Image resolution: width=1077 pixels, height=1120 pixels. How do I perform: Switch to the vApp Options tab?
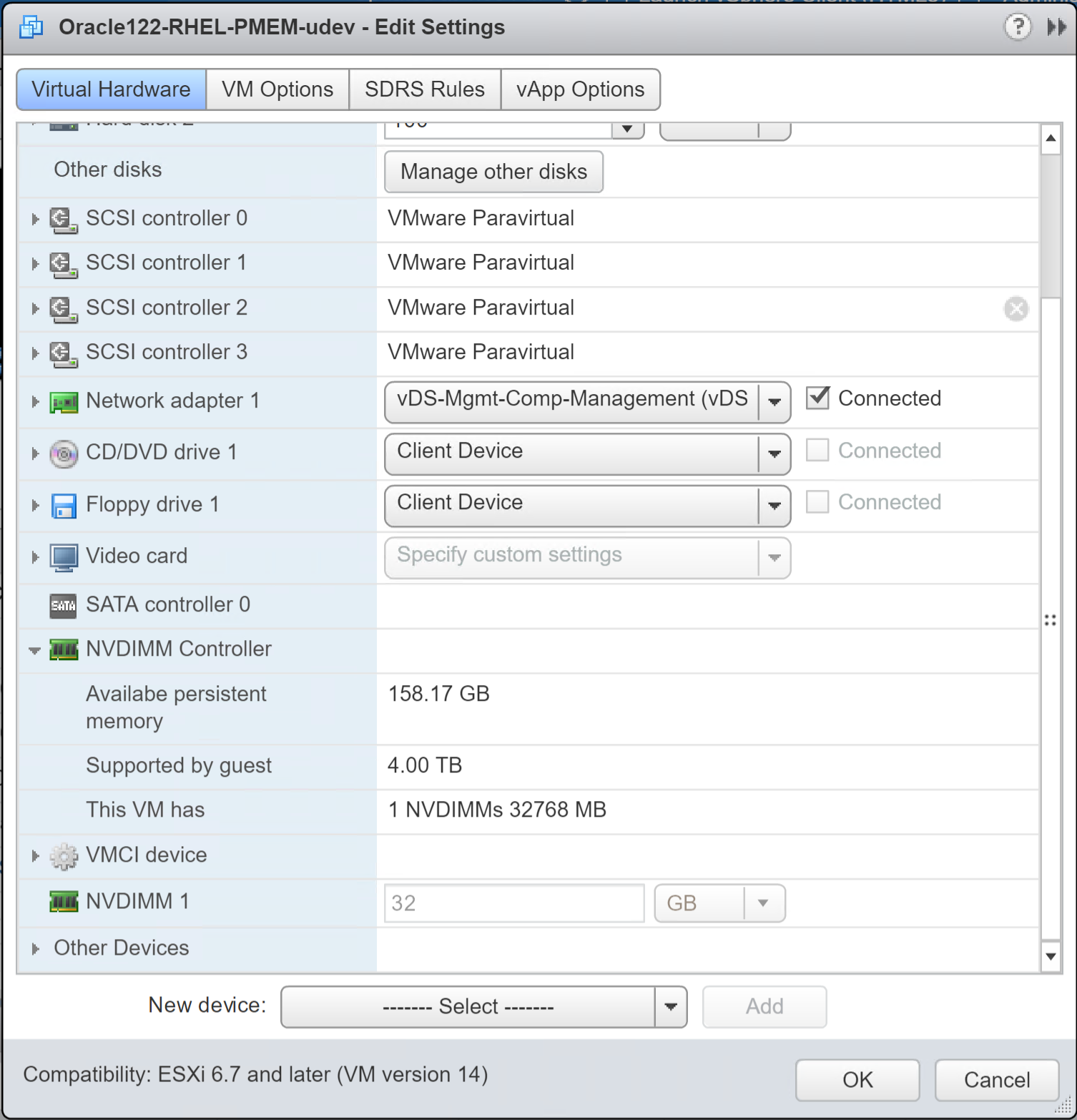(x=580, y=89)
